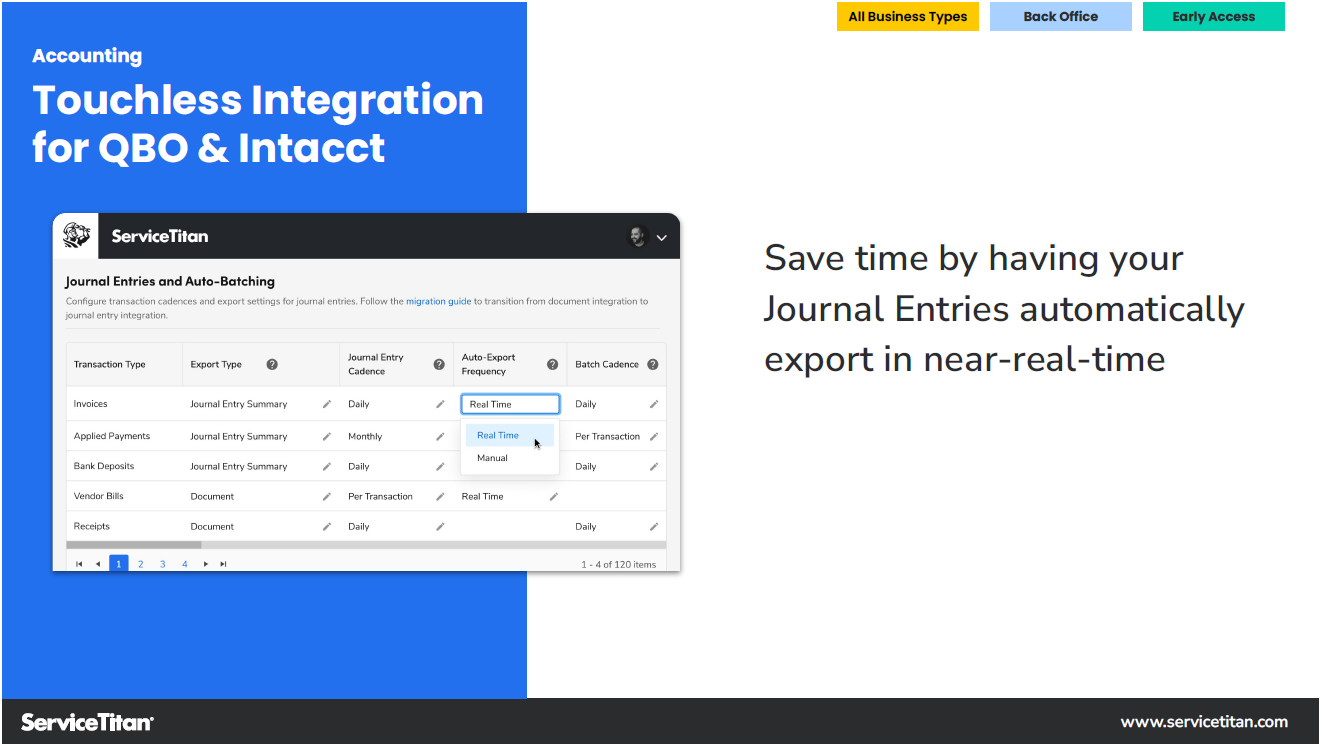Jump to the last page of results
This screenshot has width=1322, height=746.
click(222, 563)
